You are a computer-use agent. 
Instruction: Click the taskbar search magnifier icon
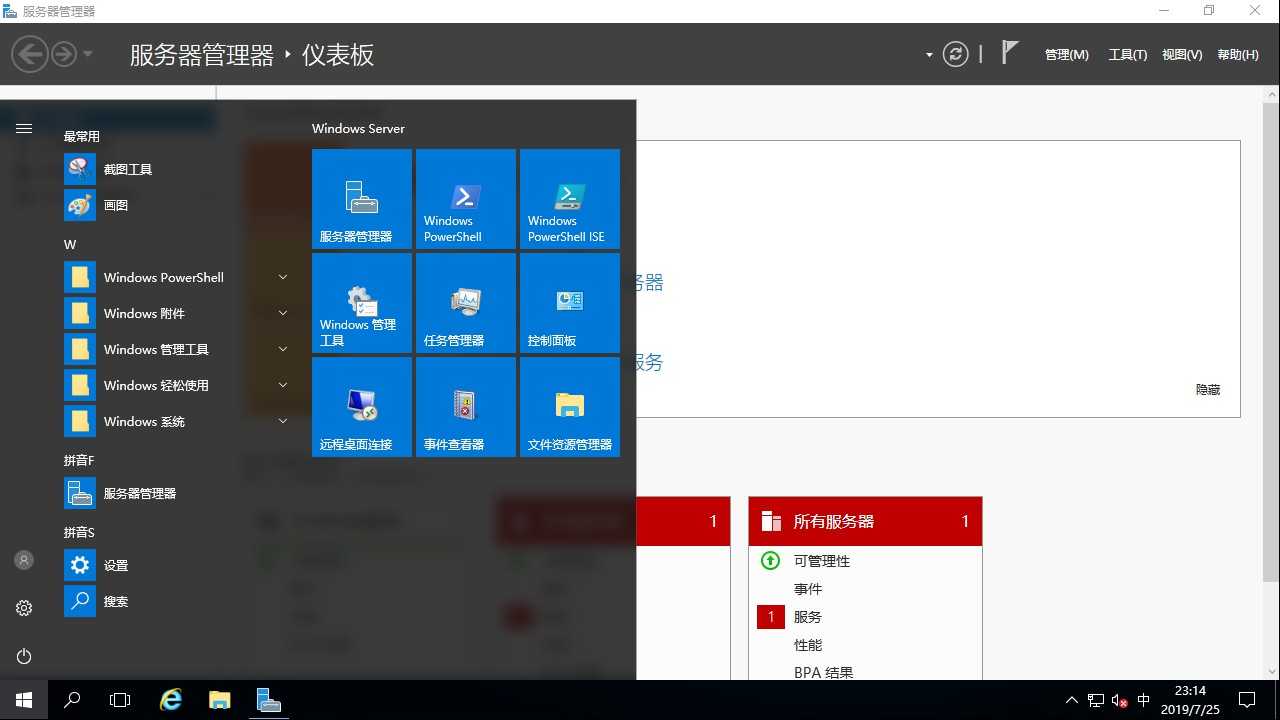[72, 700]
